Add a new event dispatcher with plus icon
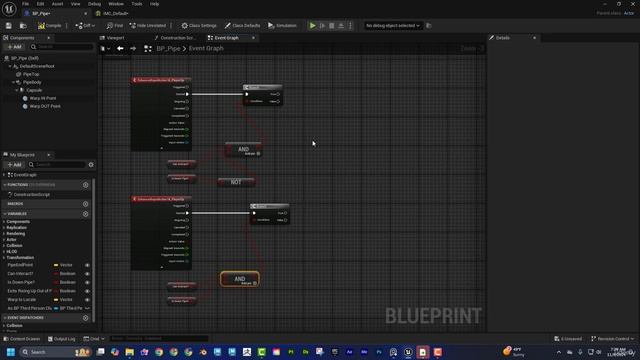 pyautogui.click(x=85, y=318)
